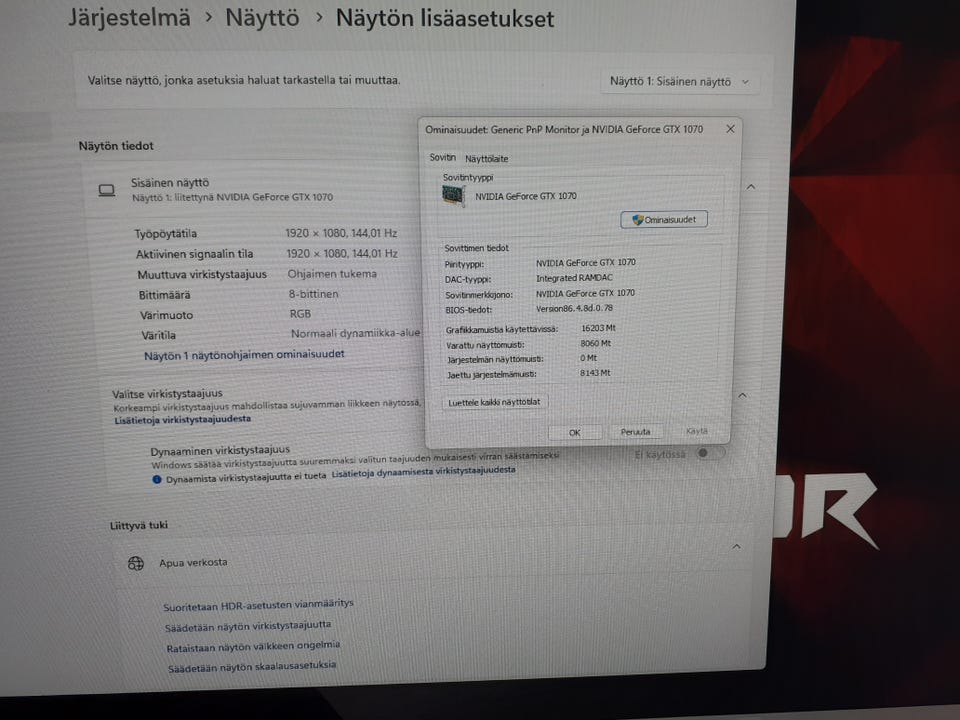Click the 16203 Mt graphics memory value
The width and height of the screenshot is (960, 720).
pos(598,328)
